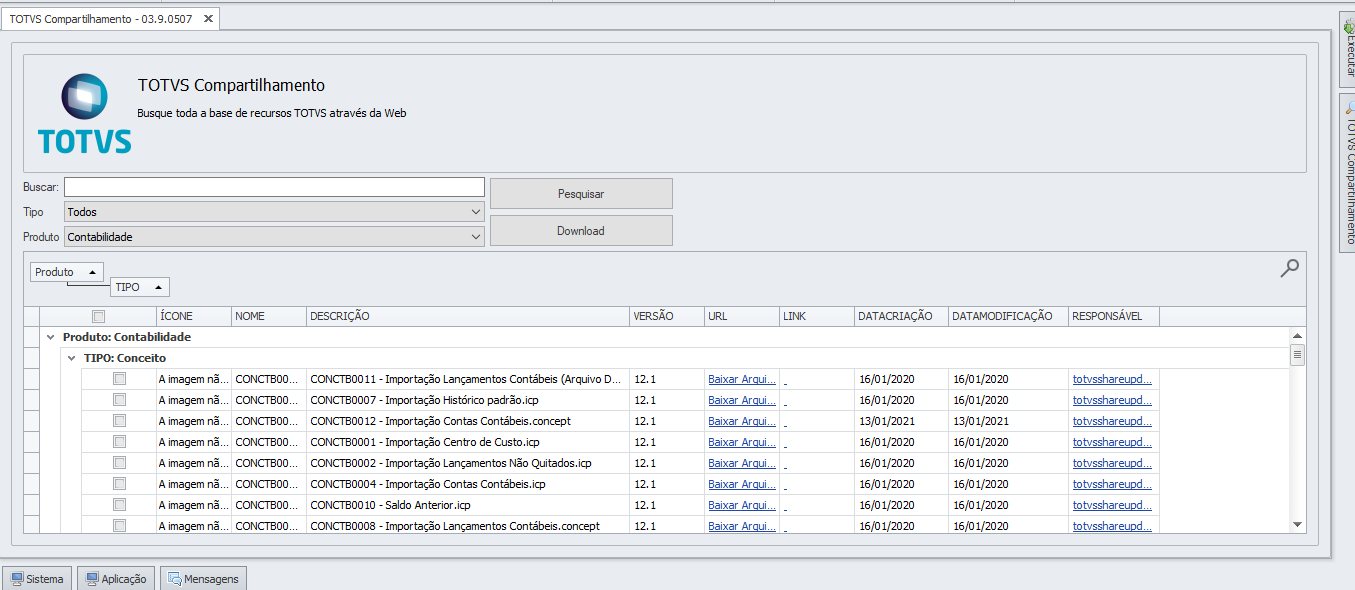1355x590 pixels.
Task: Click totvsshareupd link in CONCTB0012 row
Action: 1112,421
